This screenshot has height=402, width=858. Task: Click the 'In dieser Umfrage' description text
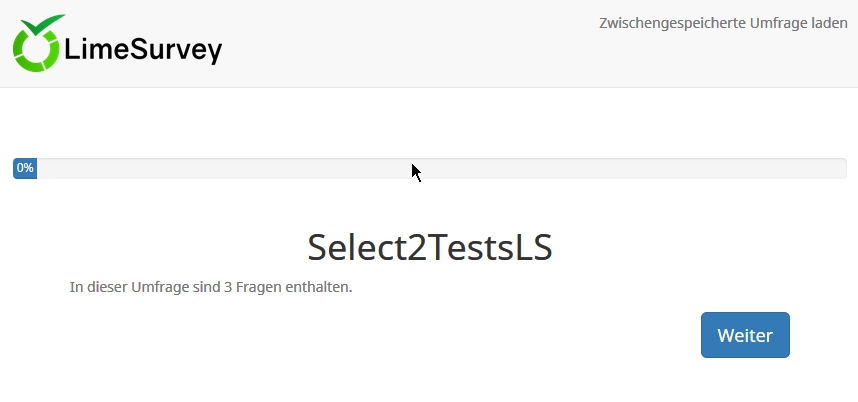click(x=211, y=287)
